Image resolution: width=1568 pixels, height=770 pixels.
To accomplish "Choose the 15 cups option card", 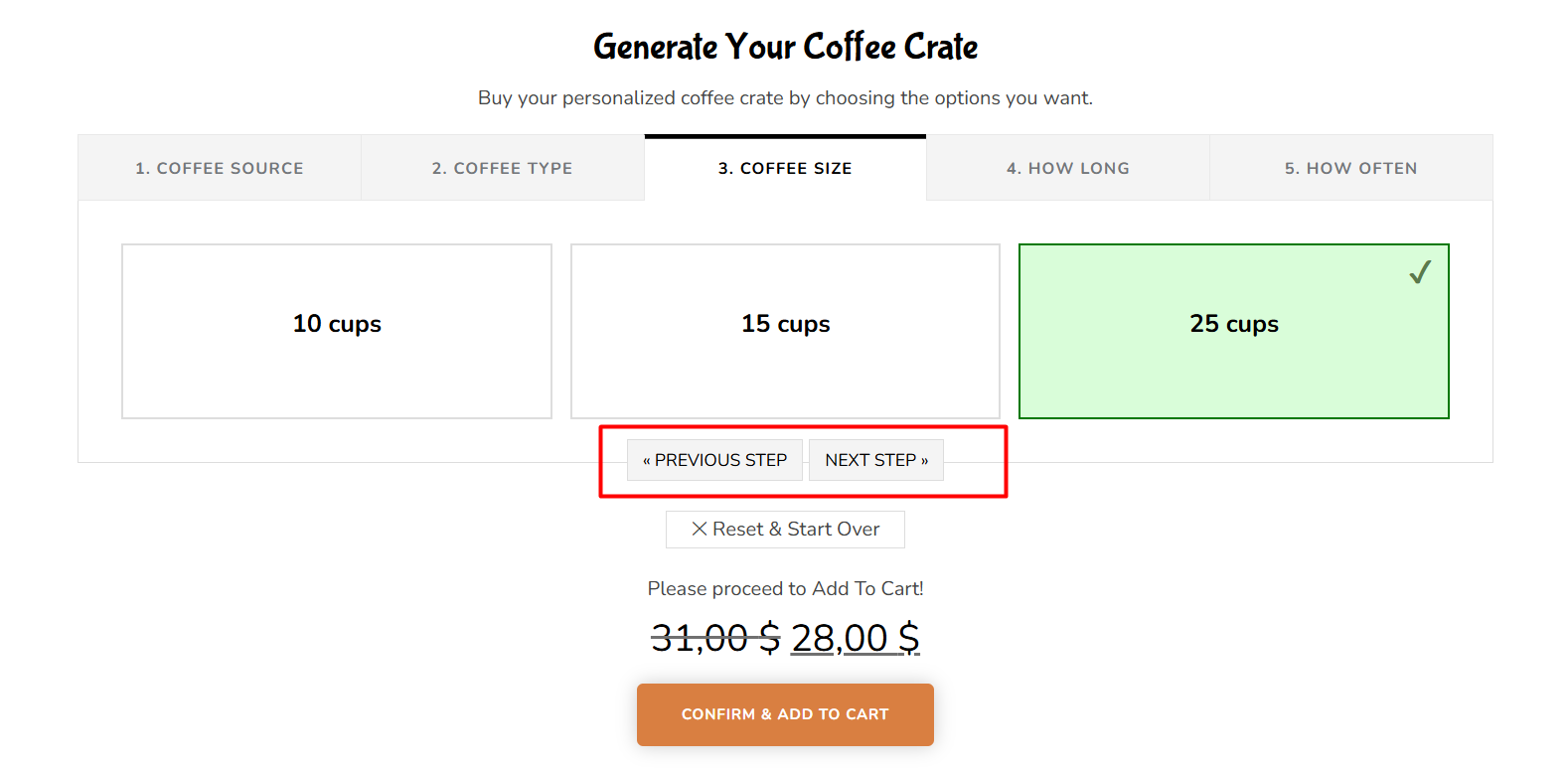I will pyautogui.click(x=785, y=331).
